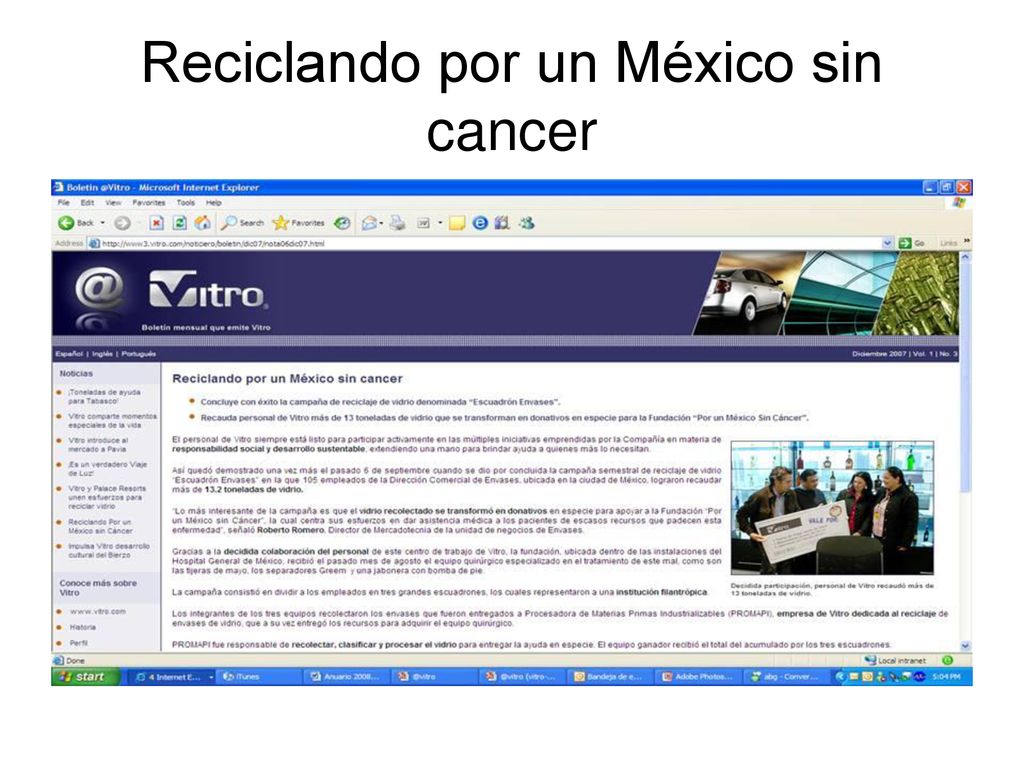
Task: Click the address bar URL field
Action: (x=490, y=244)
